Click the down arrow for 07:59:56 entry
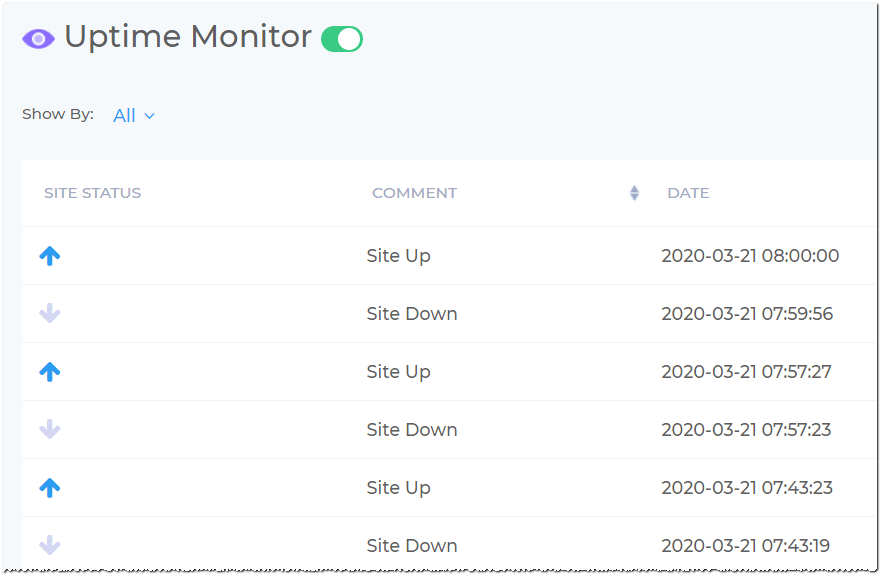The image size is (881, 581). coord(49,314)
